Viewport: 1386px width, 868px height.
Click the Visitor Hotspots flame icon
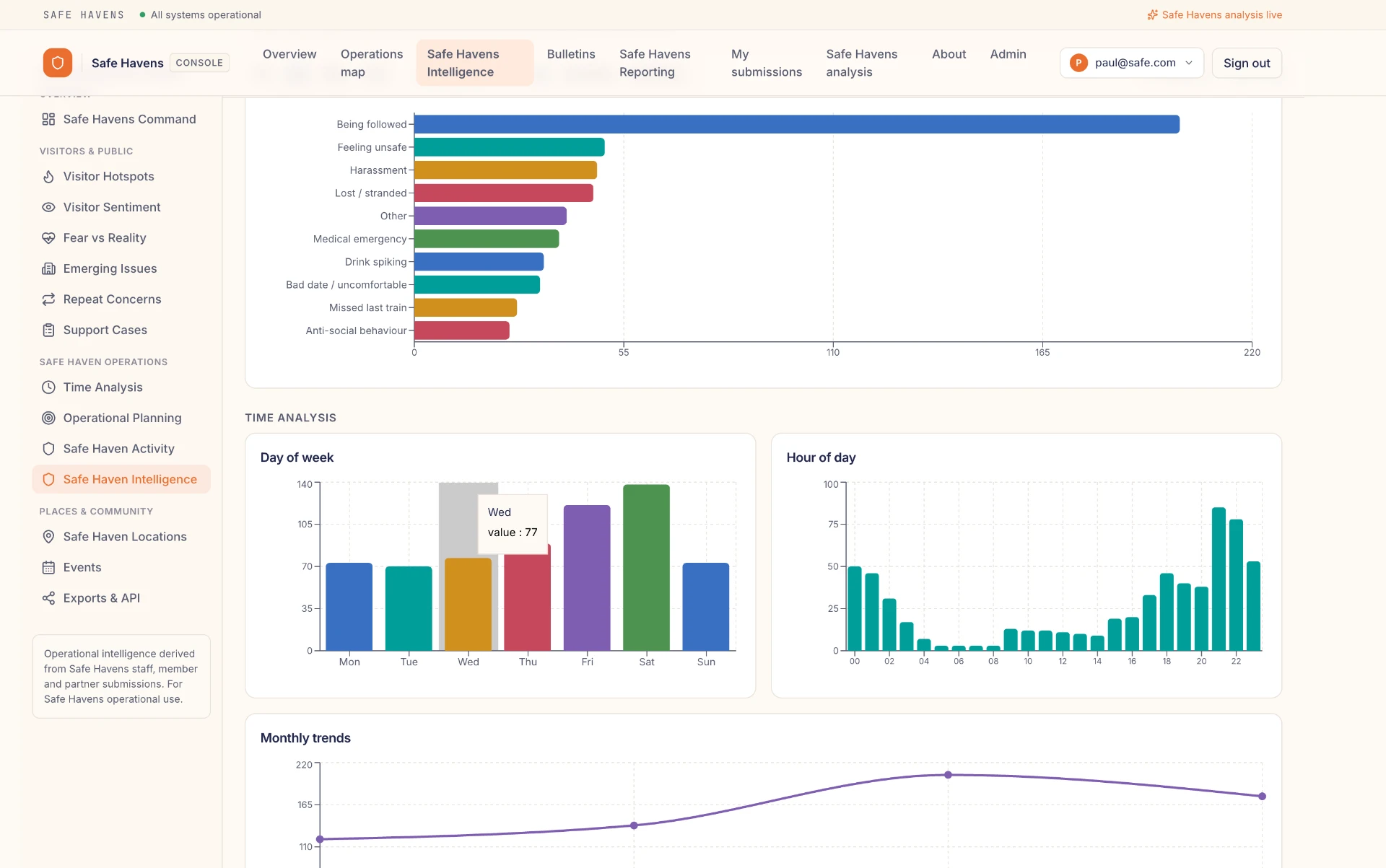48,177
